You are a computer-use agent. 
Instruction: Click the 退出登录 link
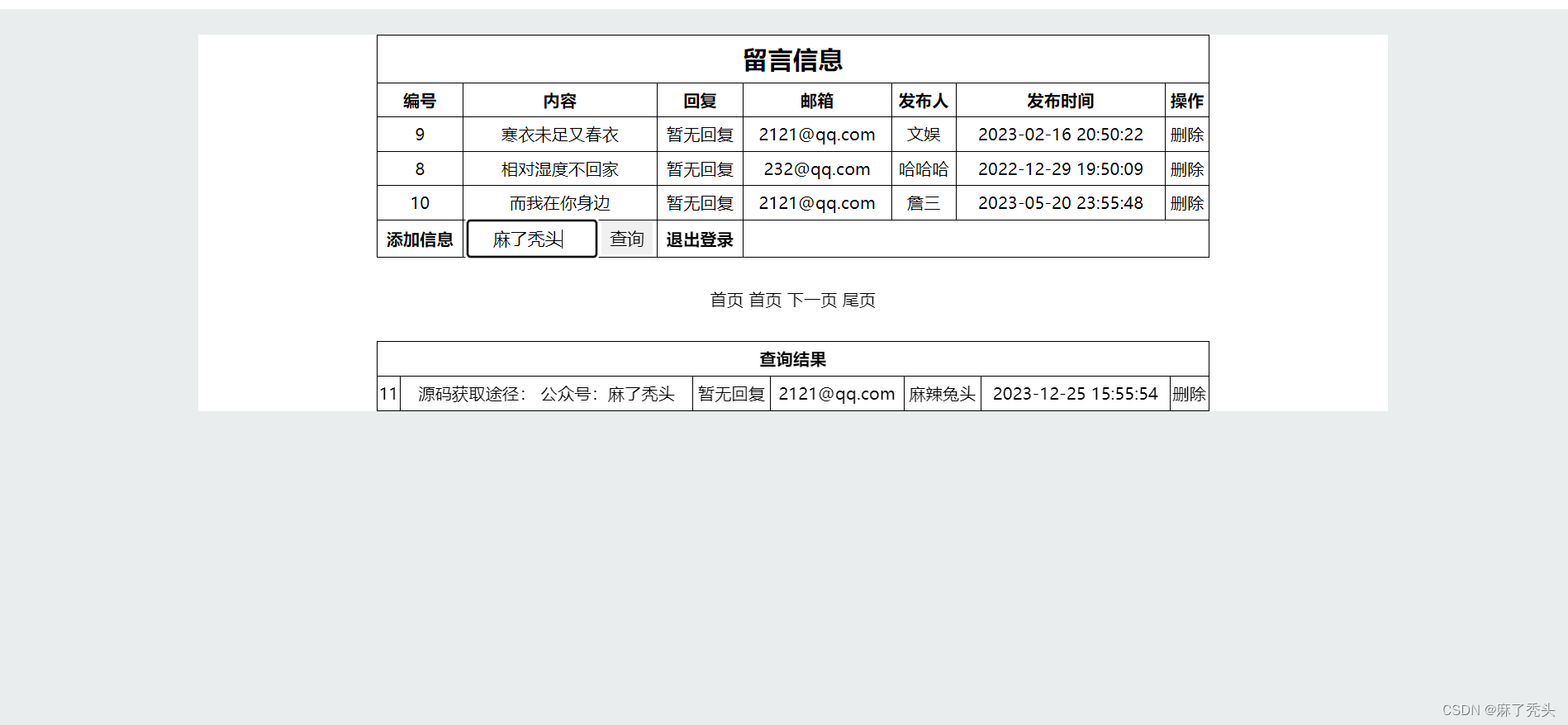[700, 239]
